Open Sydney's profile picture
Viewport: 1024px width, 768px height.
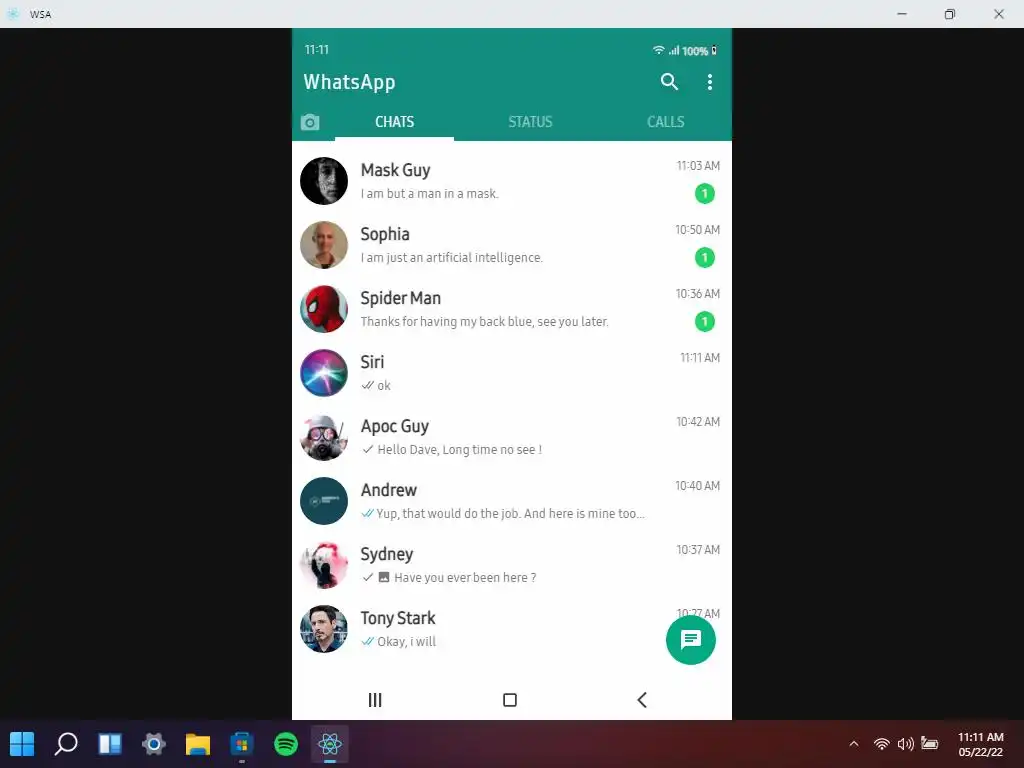(324, 565)
